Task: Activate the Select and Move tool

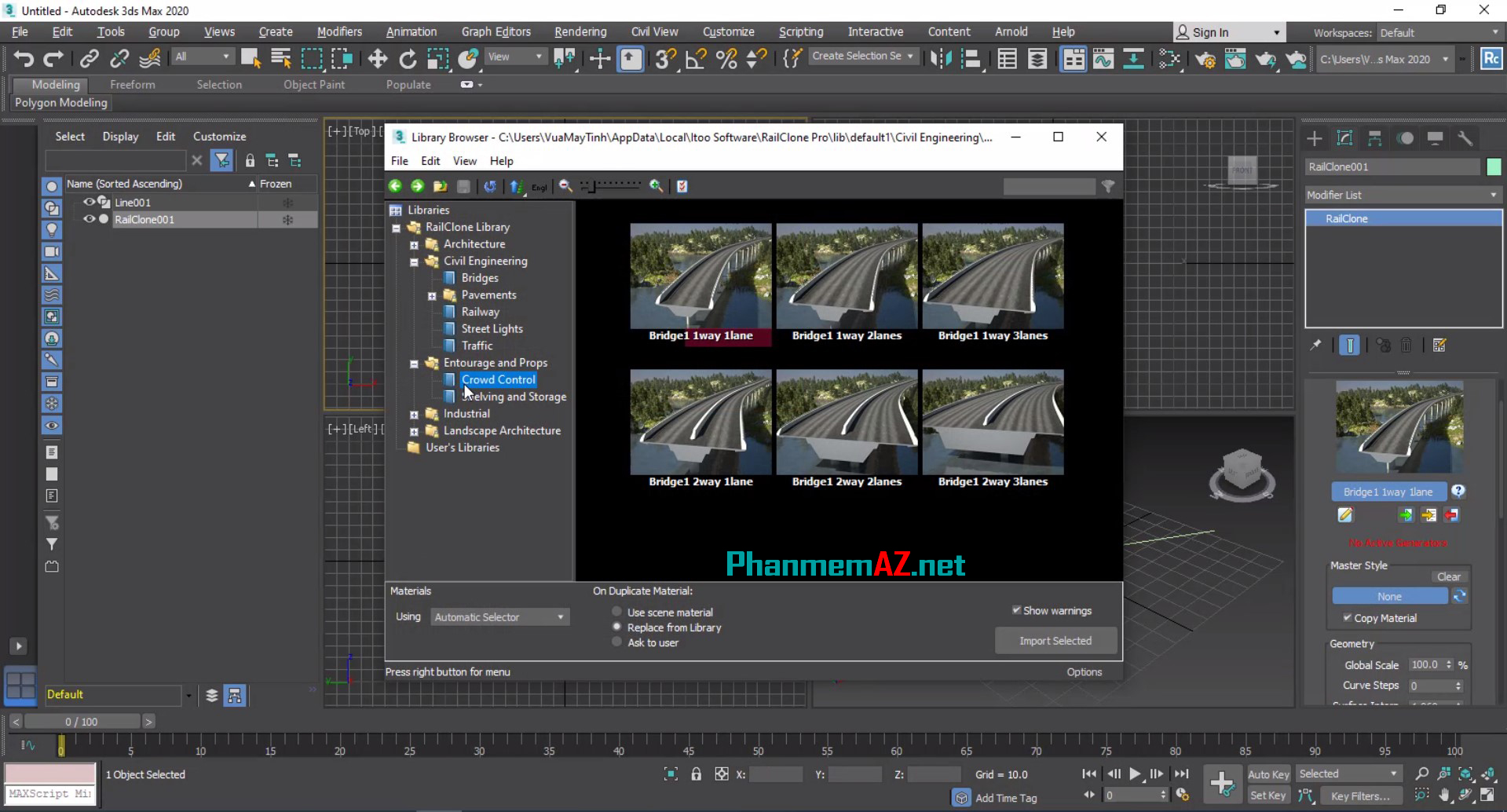Action: point(377,58)
